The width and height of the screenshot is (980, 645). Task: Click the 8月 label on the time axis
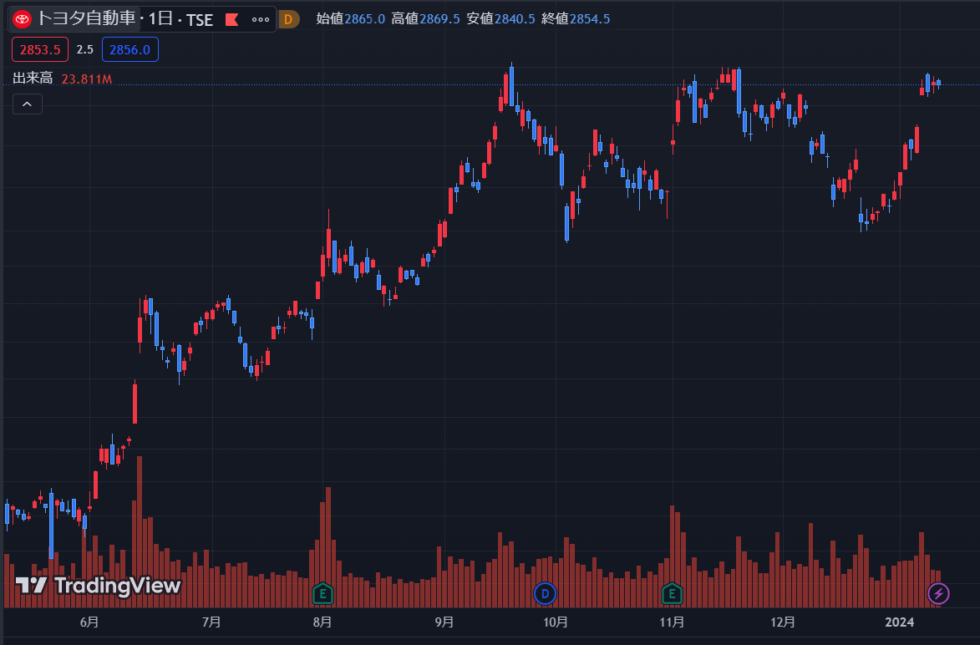[x=322, y=622]
